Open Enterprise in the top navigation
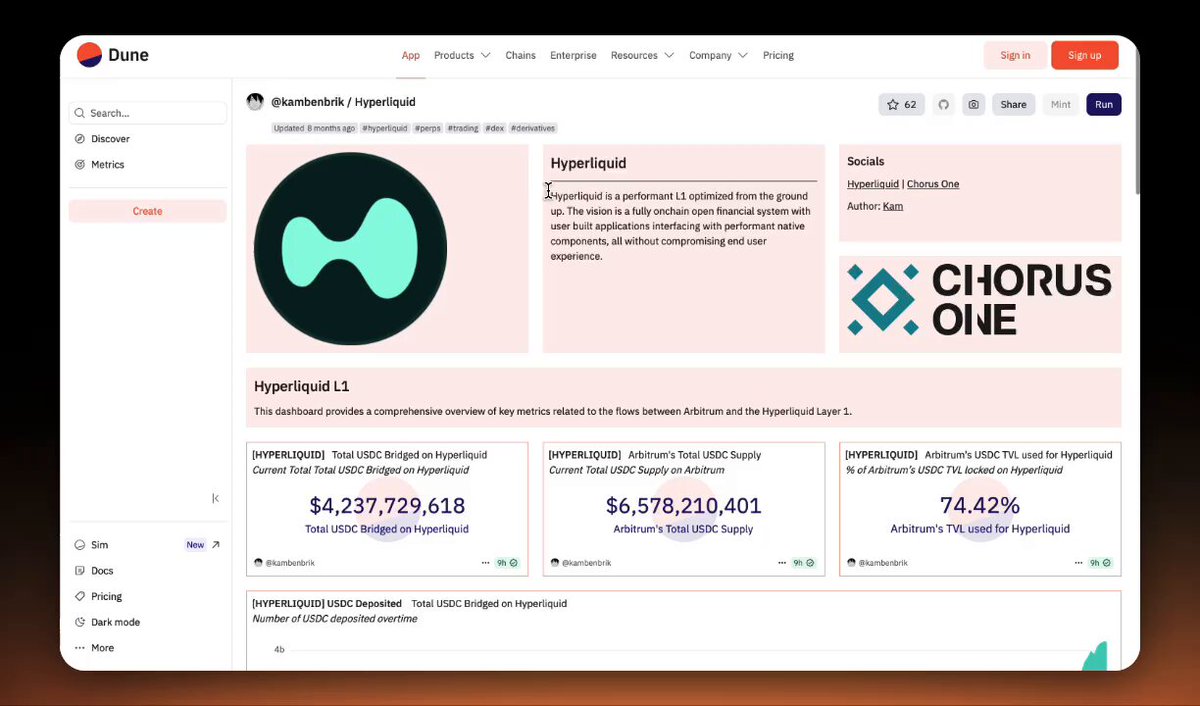 573,55
